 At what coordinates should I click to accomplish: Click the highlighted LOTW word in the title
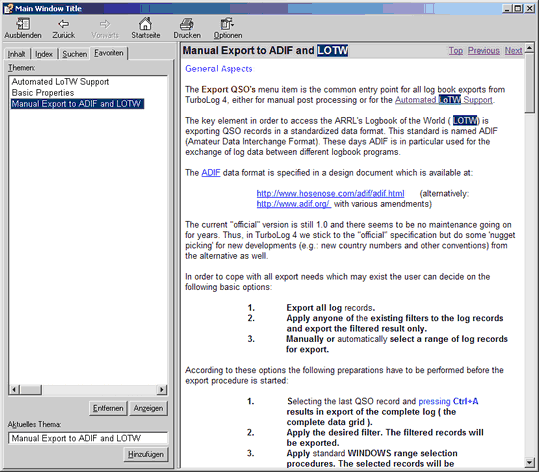pos(332,51)
